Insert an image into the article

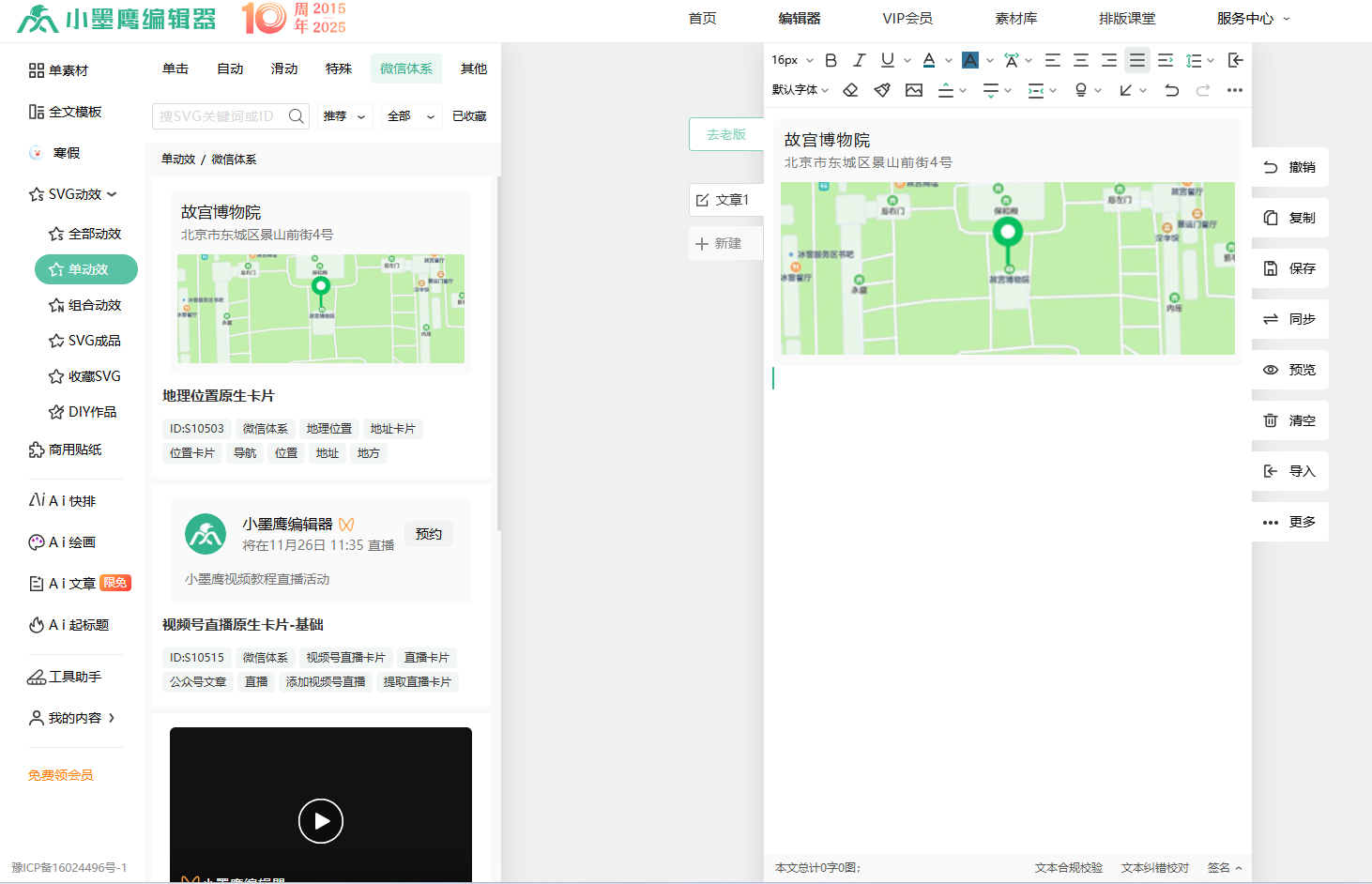(914, 90)
